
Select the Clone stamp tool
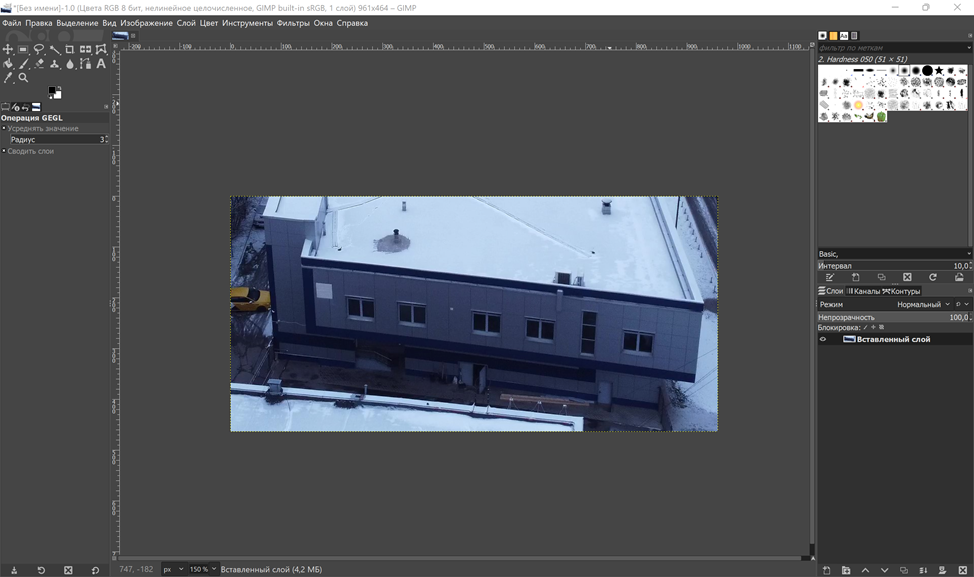55,64
